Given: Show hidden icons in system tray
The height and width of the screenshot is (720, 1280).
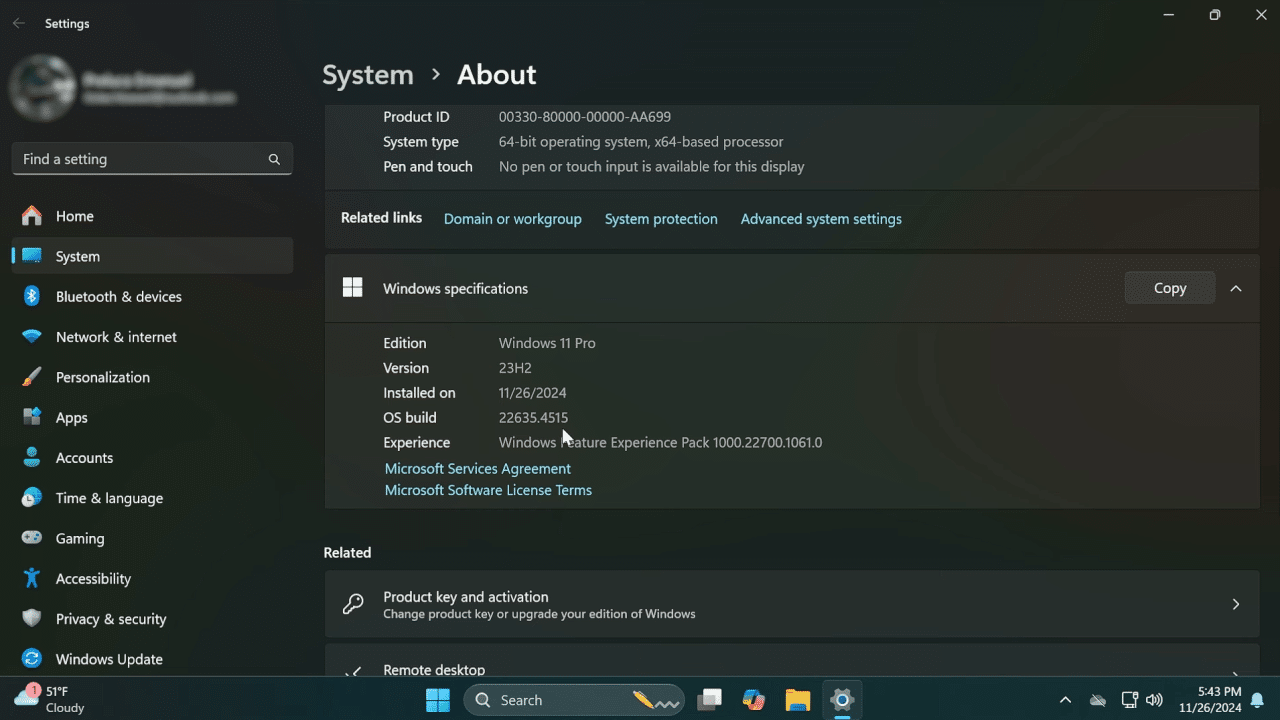Looking at the screenshot, I should click(1065, 700).
